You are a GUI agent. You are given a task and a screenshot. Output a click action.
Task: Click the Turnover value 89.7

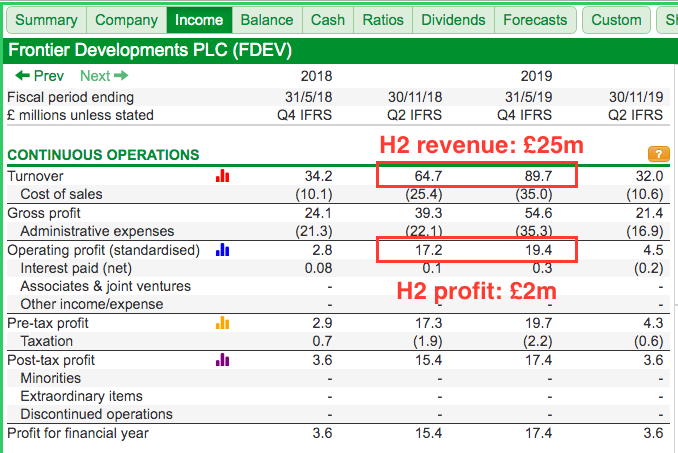click(538, 176)
